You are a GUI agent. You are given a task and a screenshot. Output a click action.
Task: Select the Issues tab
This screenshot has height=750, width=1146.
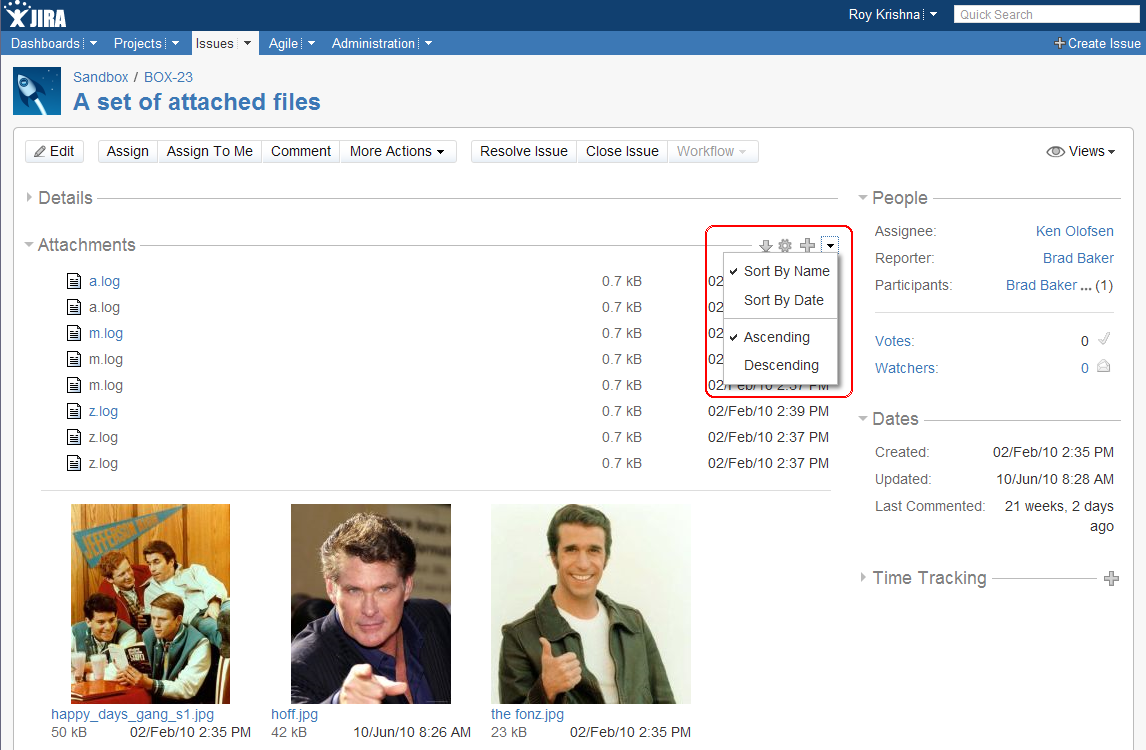[214, 43]
